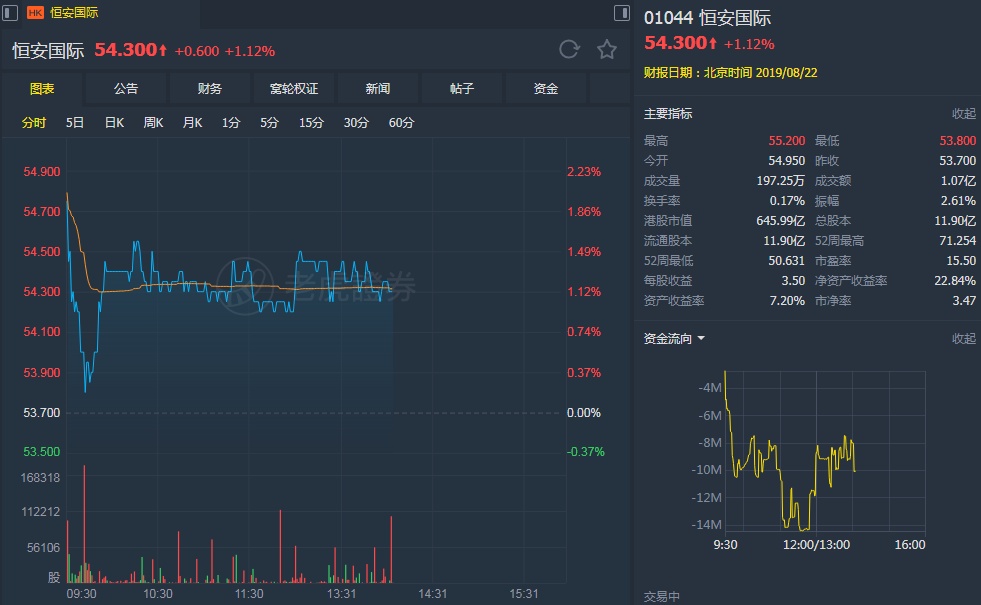Open the 资金流向 dropdown arrow

[701, 339]
